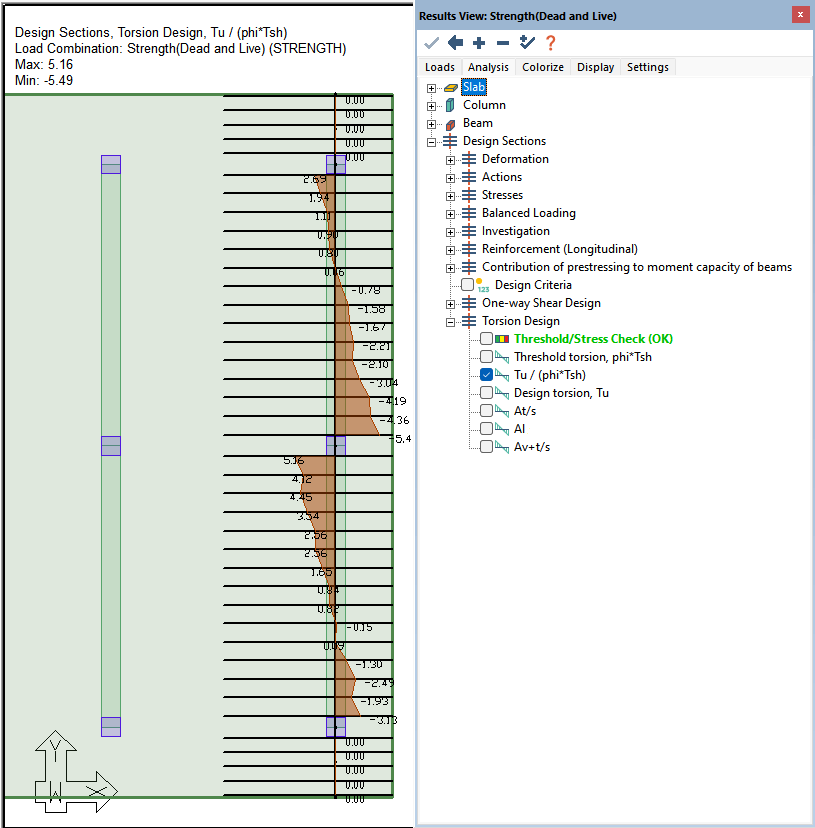This screenshot has height=828, width=815.
Task: Expand the Beam tree node
Action: 432,124
